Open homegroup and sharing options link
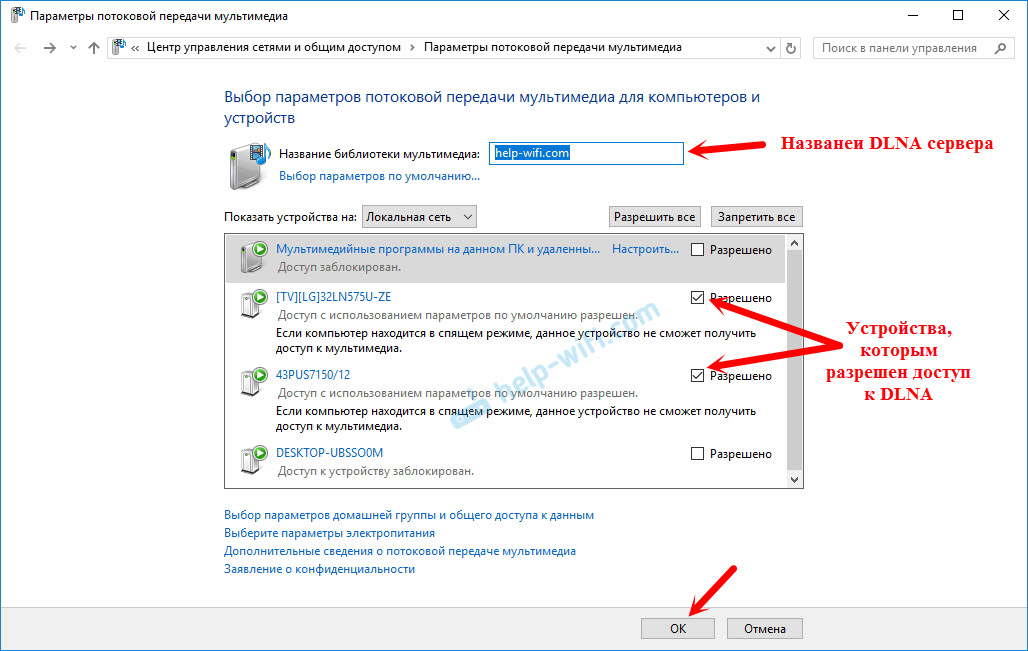This screenshot has height=651, width=1028. 408,515
